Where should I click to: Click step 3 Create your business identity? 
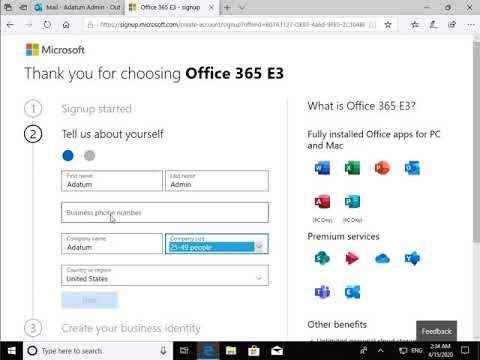pyautogui.click(x=131, y=328)
